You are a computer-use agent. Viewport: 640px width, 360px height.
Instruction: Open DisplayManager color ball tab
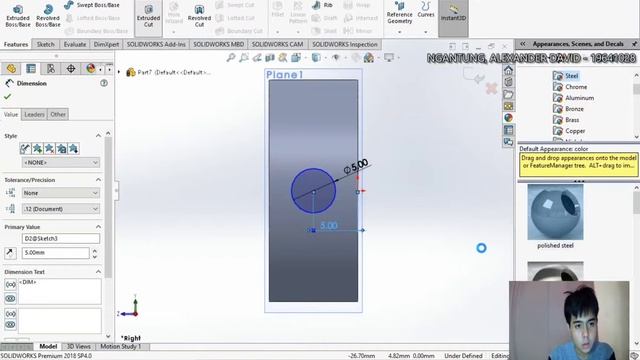91,69
